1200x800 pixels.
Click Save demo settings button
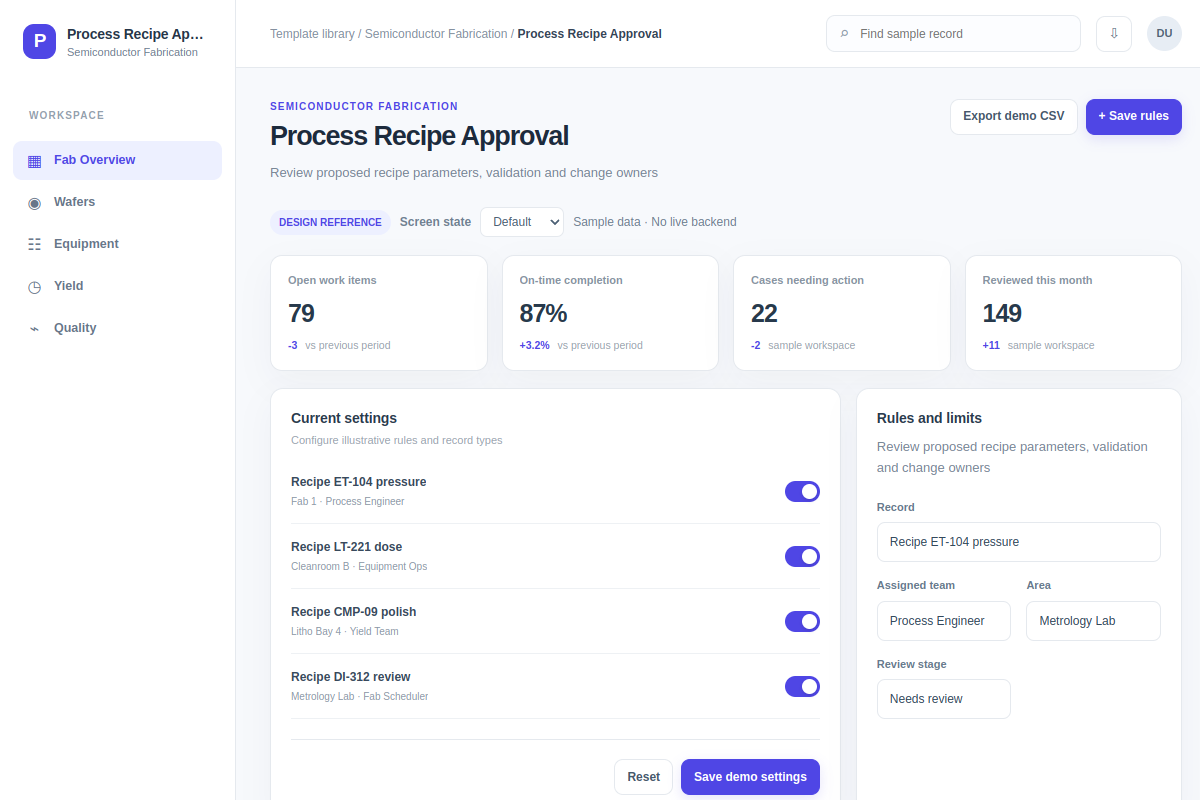[750, 777]
